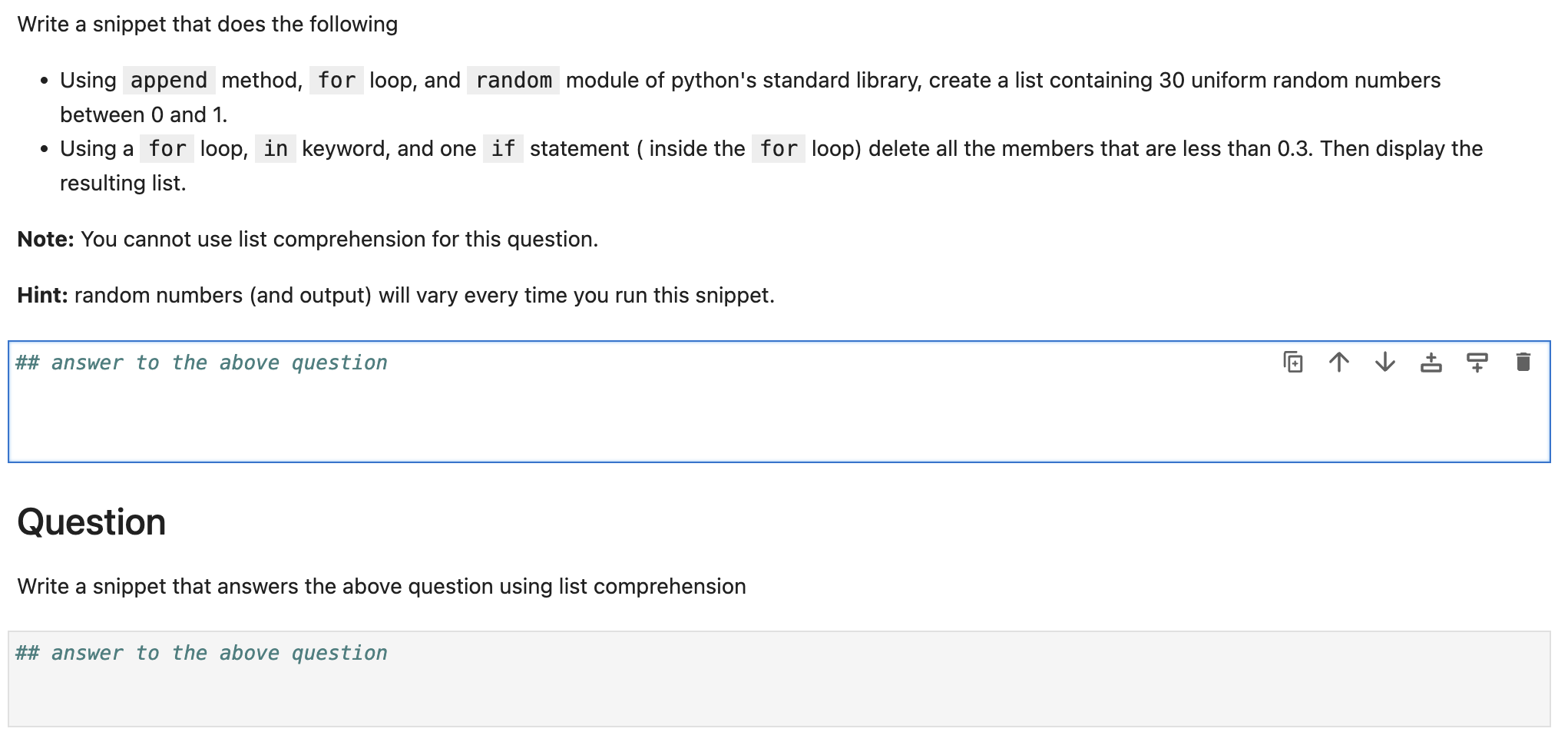Click the "append" inline code word
Image resolution: width=1568 pixels, height=745 pixels.
(x=169, y=81)
